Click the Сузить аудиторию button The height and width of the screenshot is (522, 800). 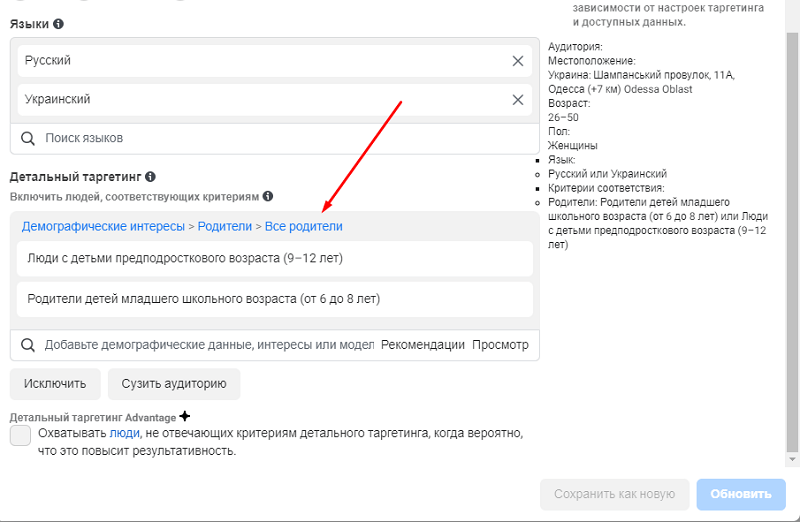tap(174, 384)
